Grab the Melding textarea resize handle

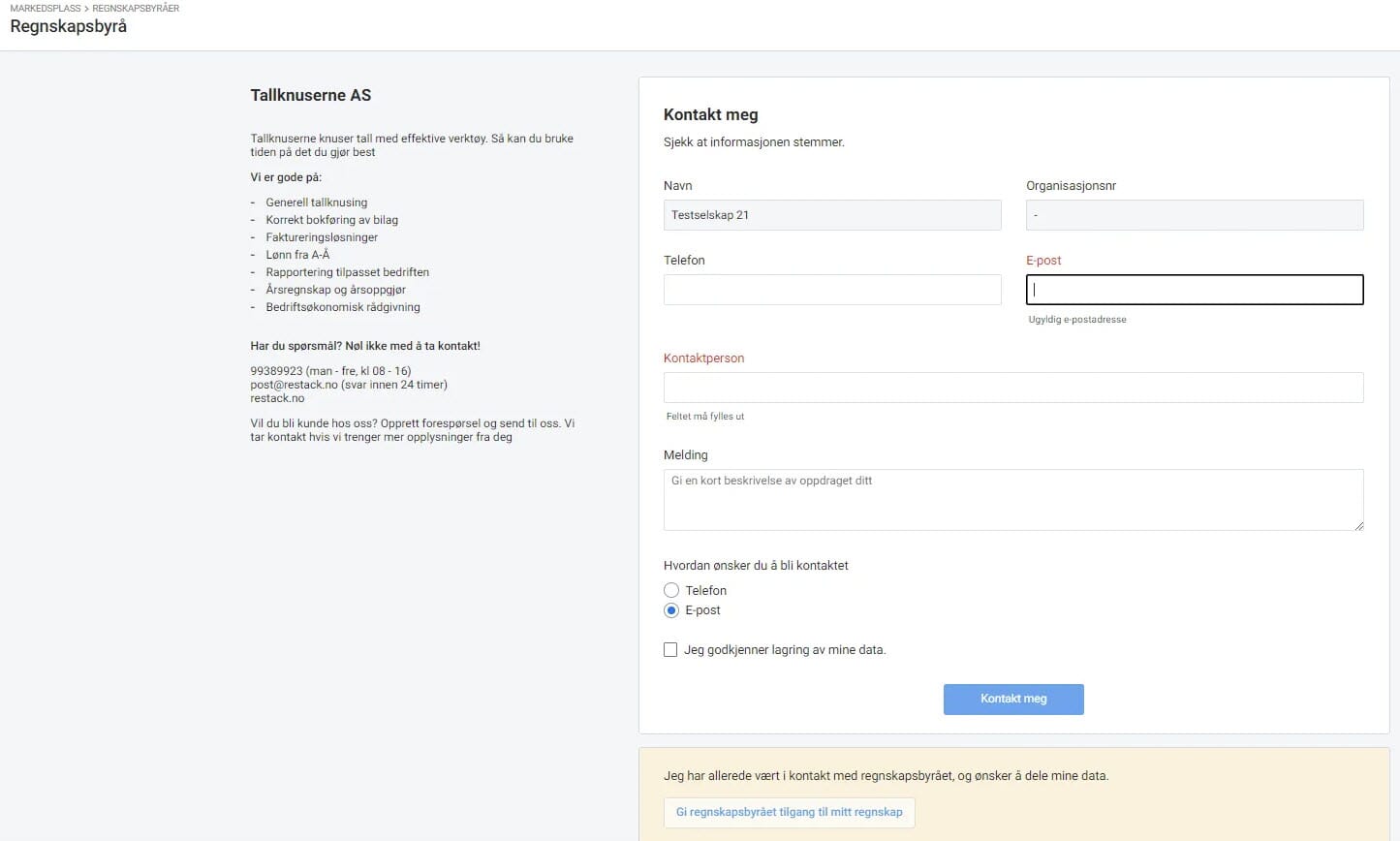(x=1358, y=525)
